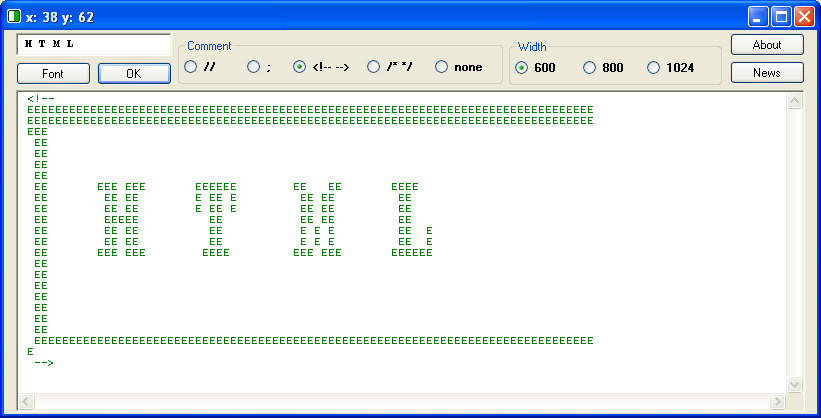Image resolution: width=821 pixels, height=418 pixels.
Task: Click the horizontal scrollbar right arrow
Action: tap(777, 402)
